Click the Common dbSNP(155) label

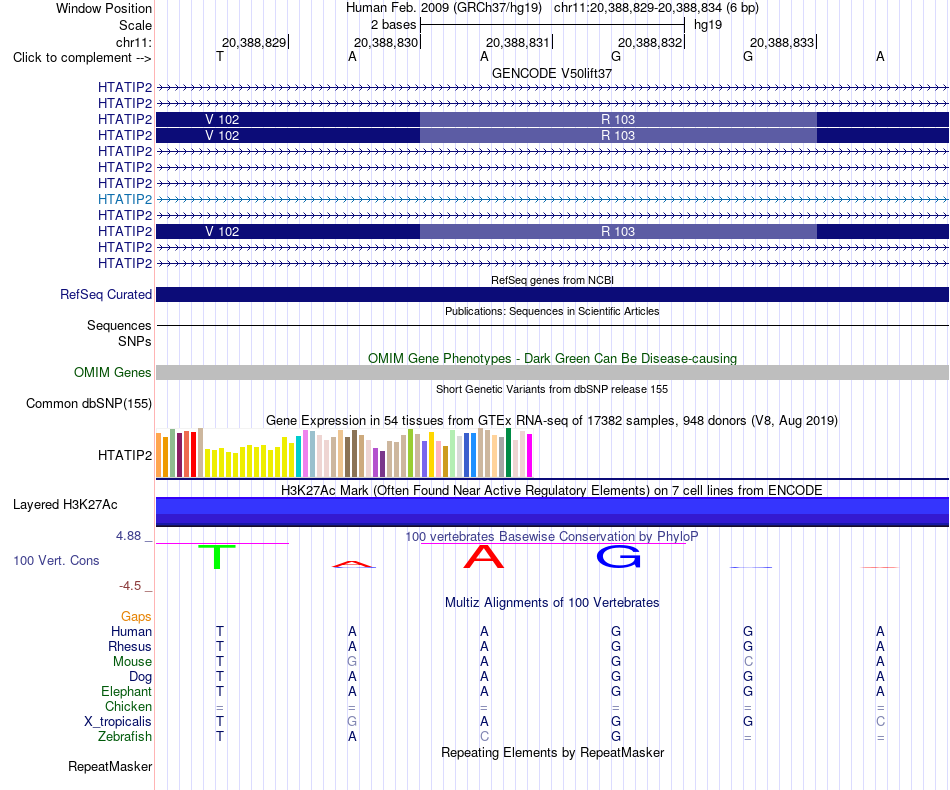(x=88, y=403)
